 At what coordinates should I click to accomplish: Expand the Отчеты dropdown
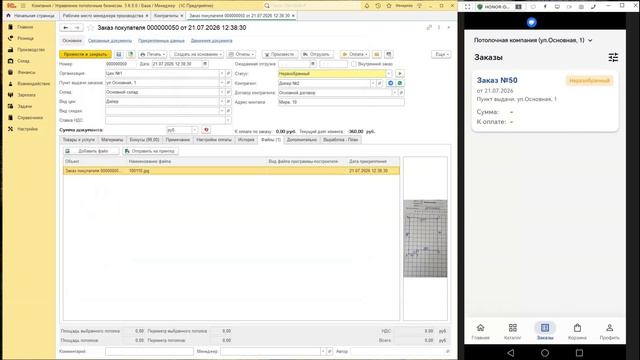pyautogui.click(x=242, y=54)
